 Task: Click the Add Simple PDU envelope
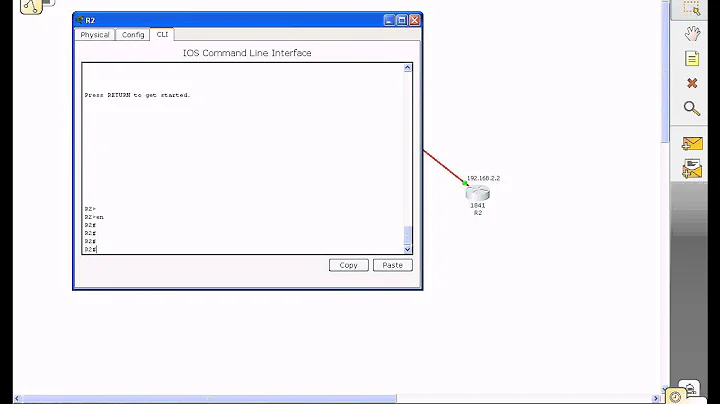(x=692, y=144)
